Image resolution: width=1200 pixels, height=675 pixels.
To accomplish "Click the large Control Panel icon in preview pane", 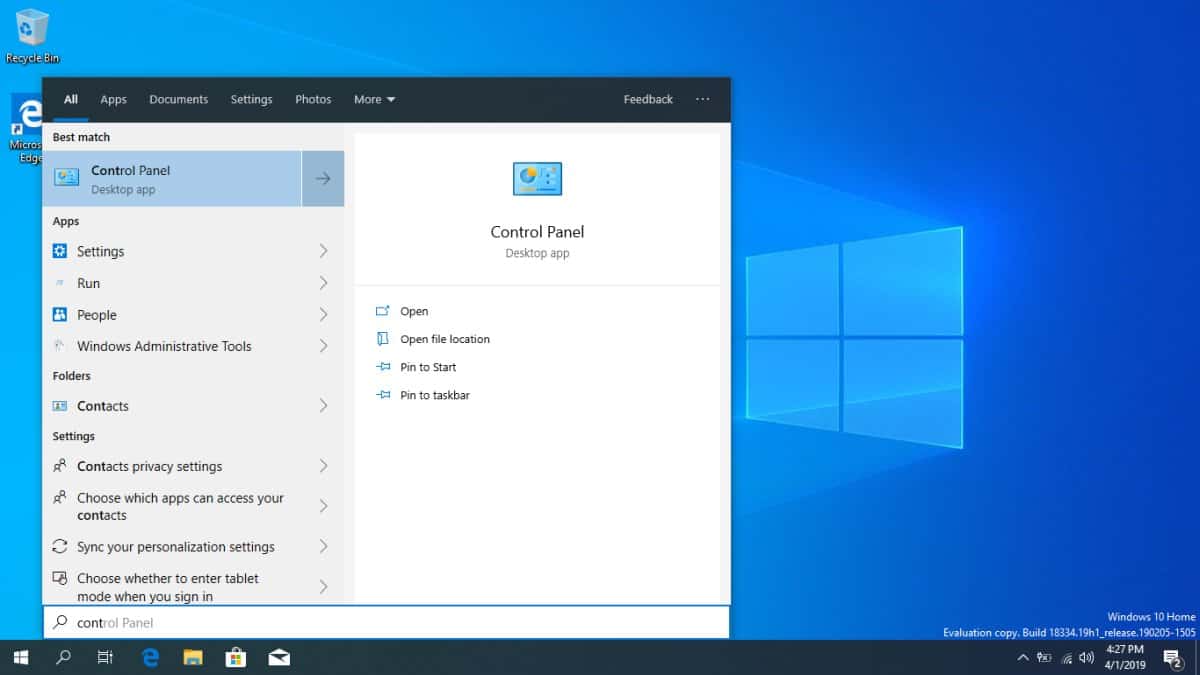I will click(x=537, y=179).
